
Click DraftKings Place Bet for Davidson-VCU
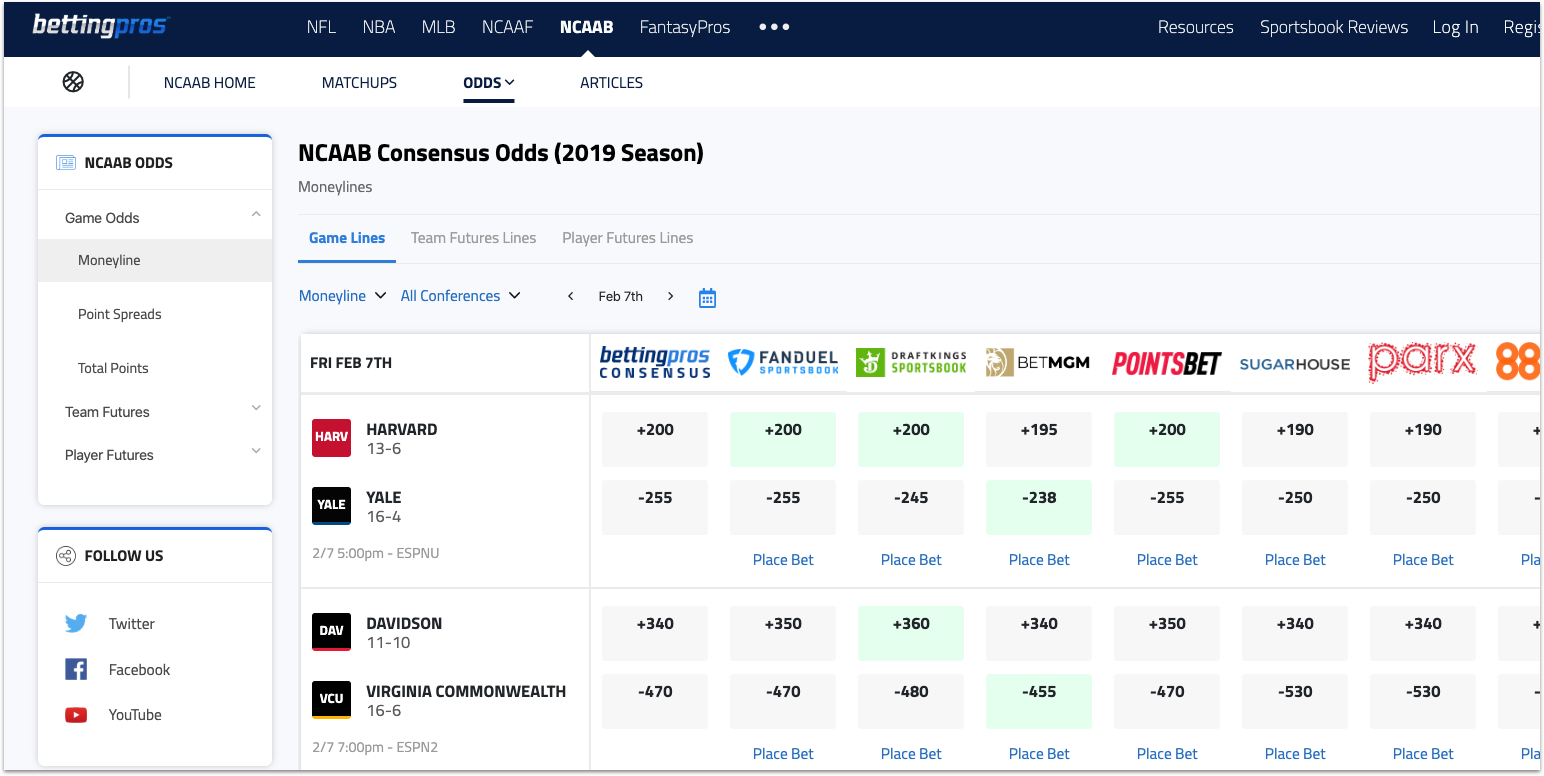coord(911,754)
